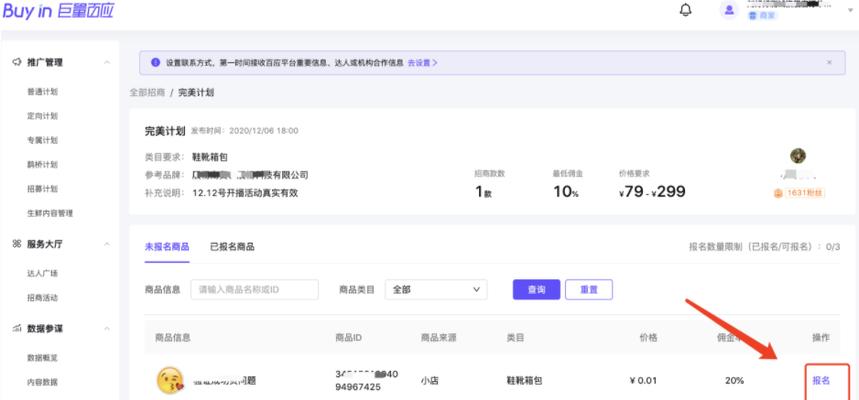Click the 10% minimum commission value
Image resolution: width=859 pixels, height=400 pixels.
[565, 191]
